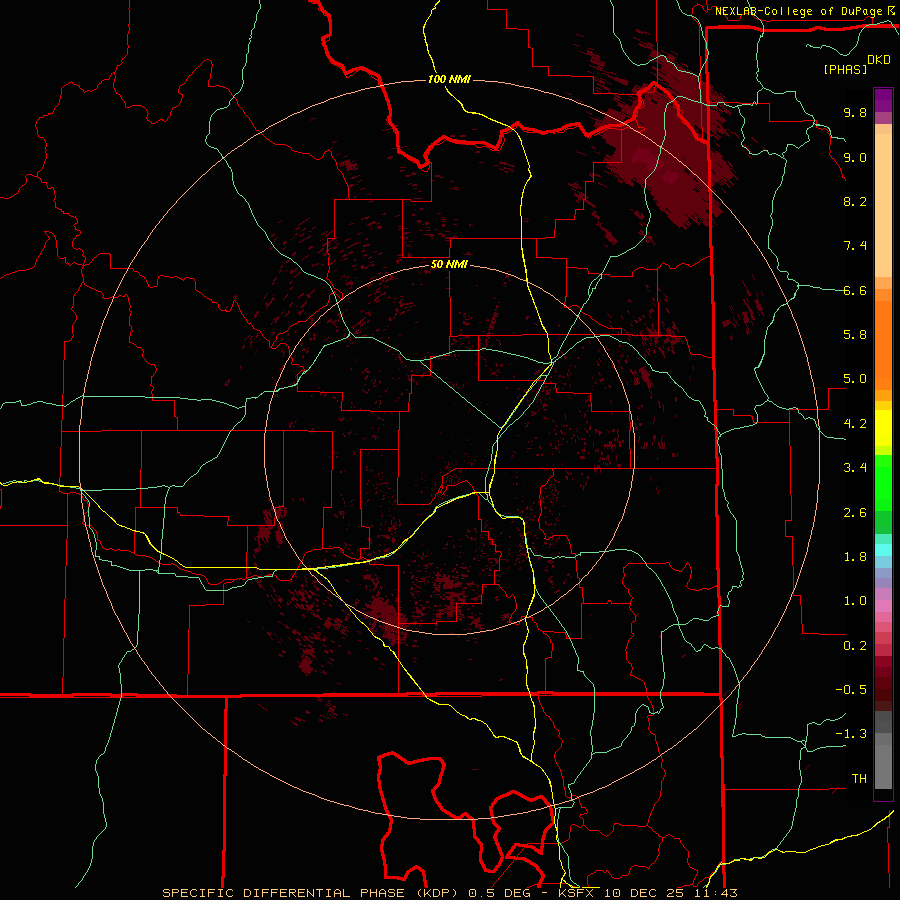Select the 6.6 scale value
Image resolution: width=900 pixels, height=900 pixels.
coord(855,290)
